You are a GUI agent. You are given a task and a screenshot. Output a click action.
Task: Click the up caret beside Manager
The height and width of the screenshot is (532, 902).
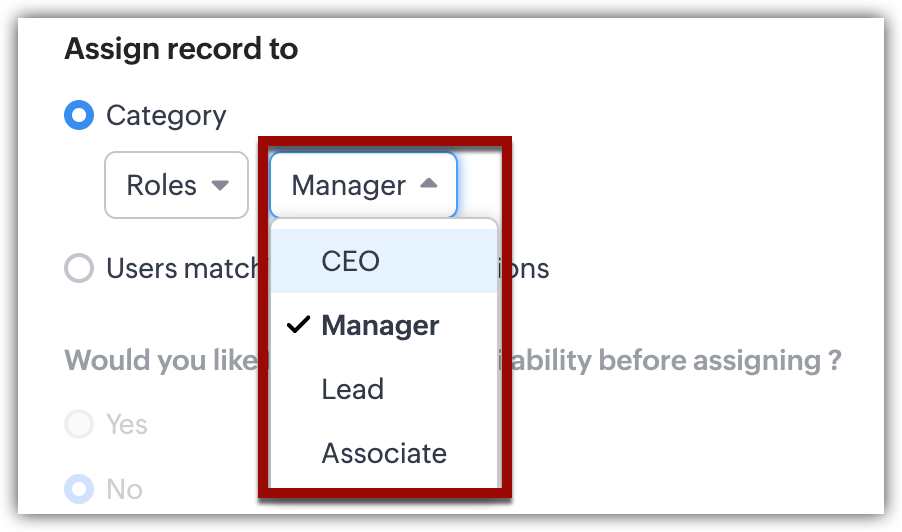pyautogui.click(x=428, y=184)
